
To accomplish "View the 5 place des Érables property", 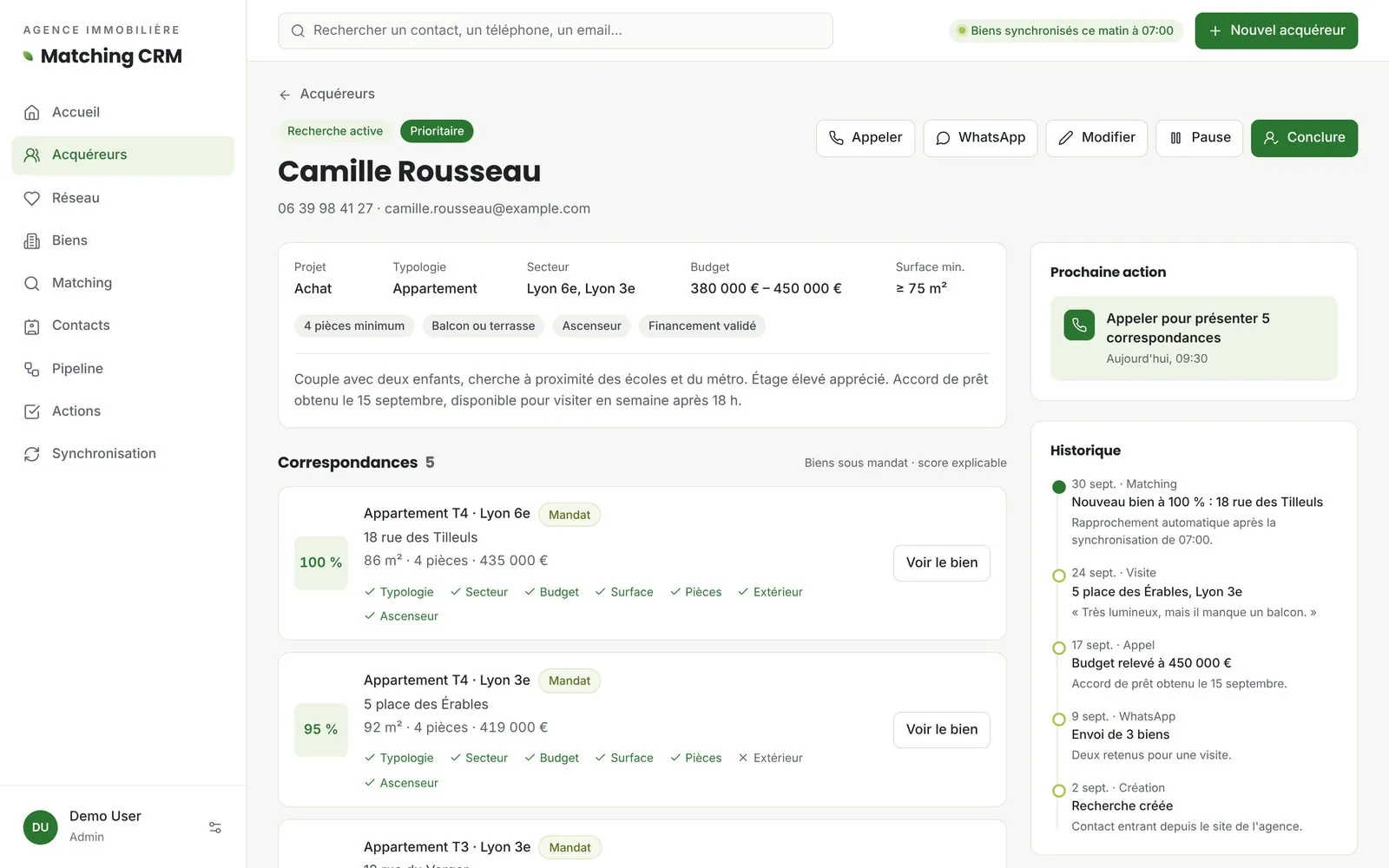I will coord(942,729).
